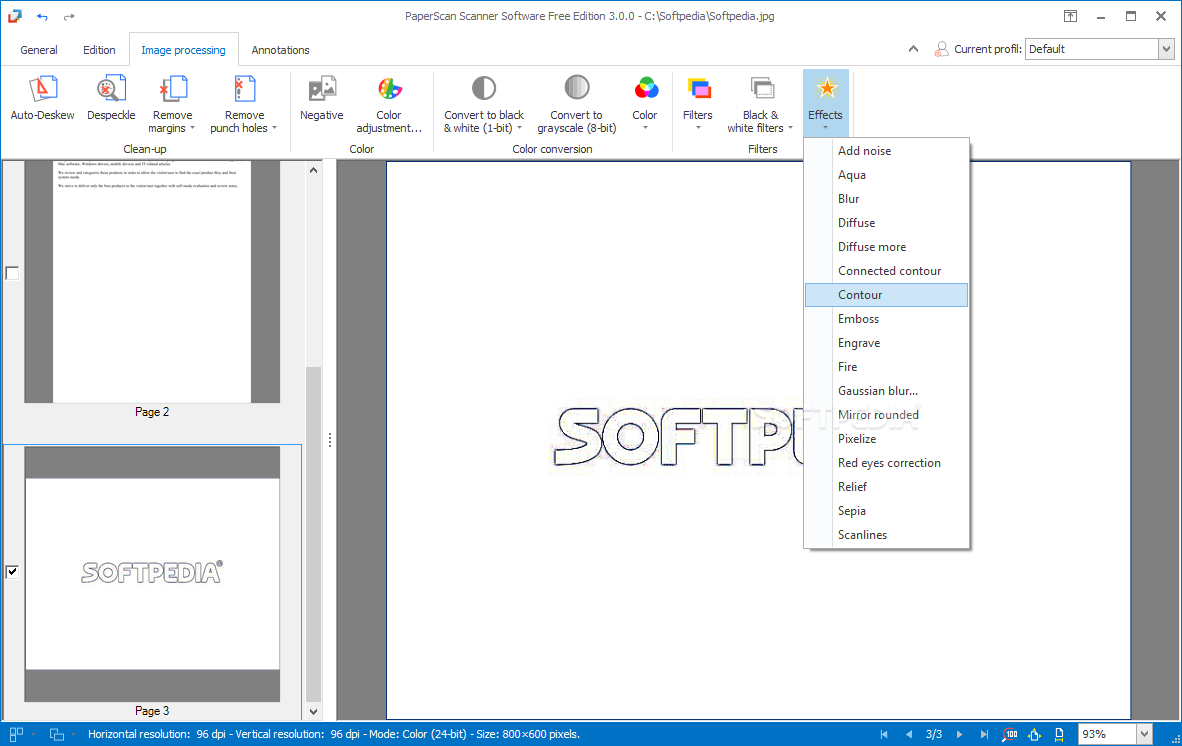
Task: Apply the Connected contour effect
Action: (886, 271)
